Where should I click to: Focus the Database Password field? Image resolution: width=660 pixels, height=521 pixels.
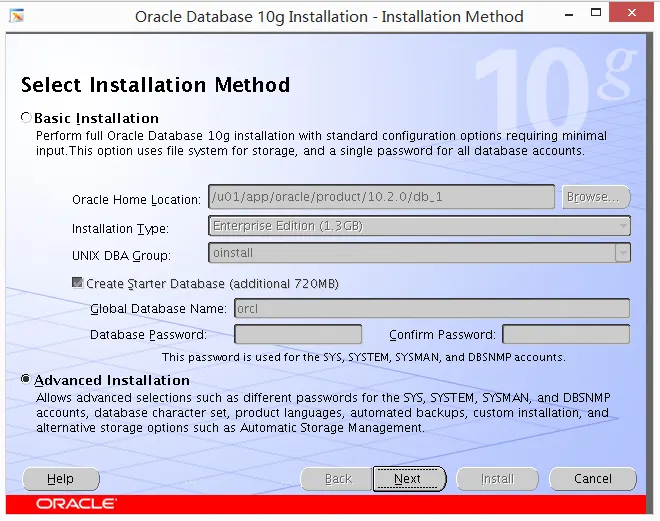[298, 334]
